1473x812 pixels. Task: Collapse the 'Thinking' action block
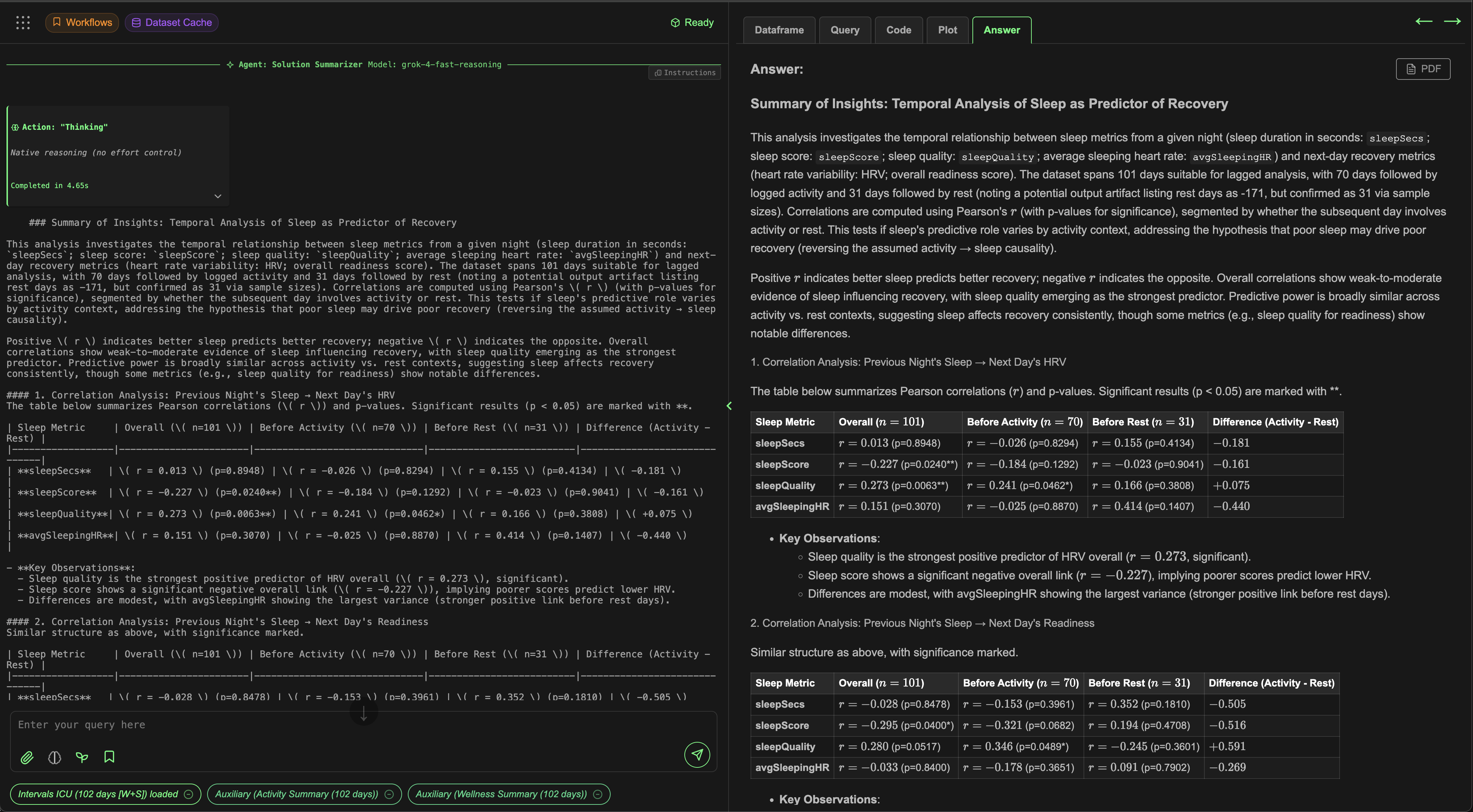click(x=217, y=196)
